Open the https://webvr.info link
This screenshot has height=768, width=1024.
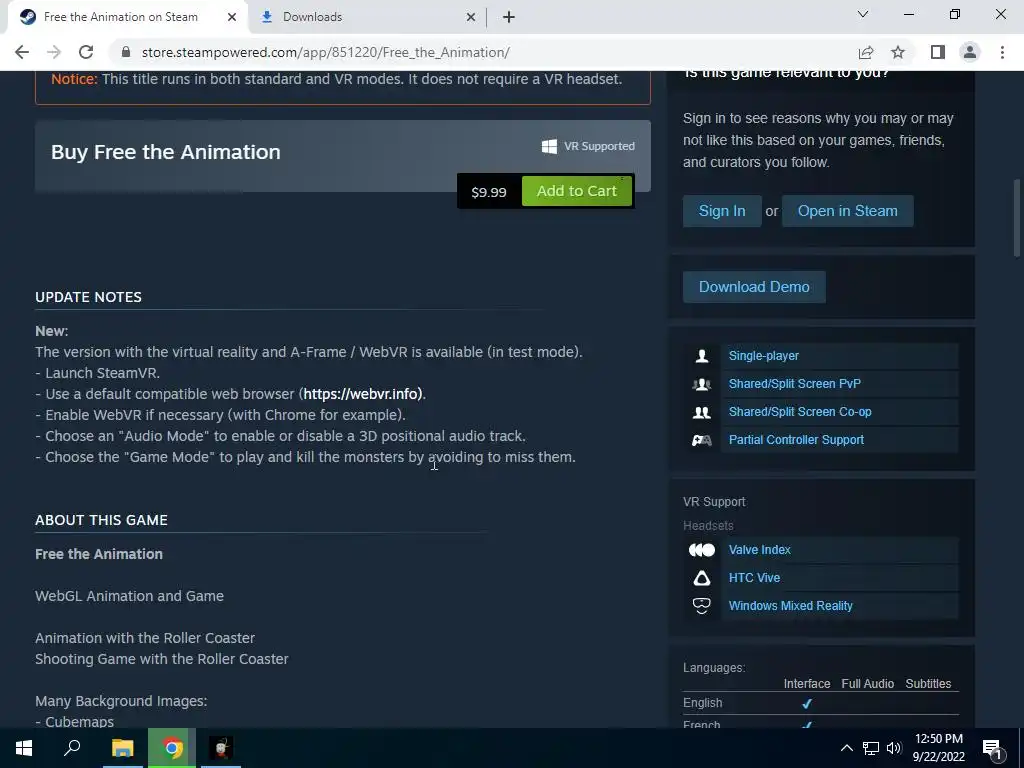coord(362,394)
